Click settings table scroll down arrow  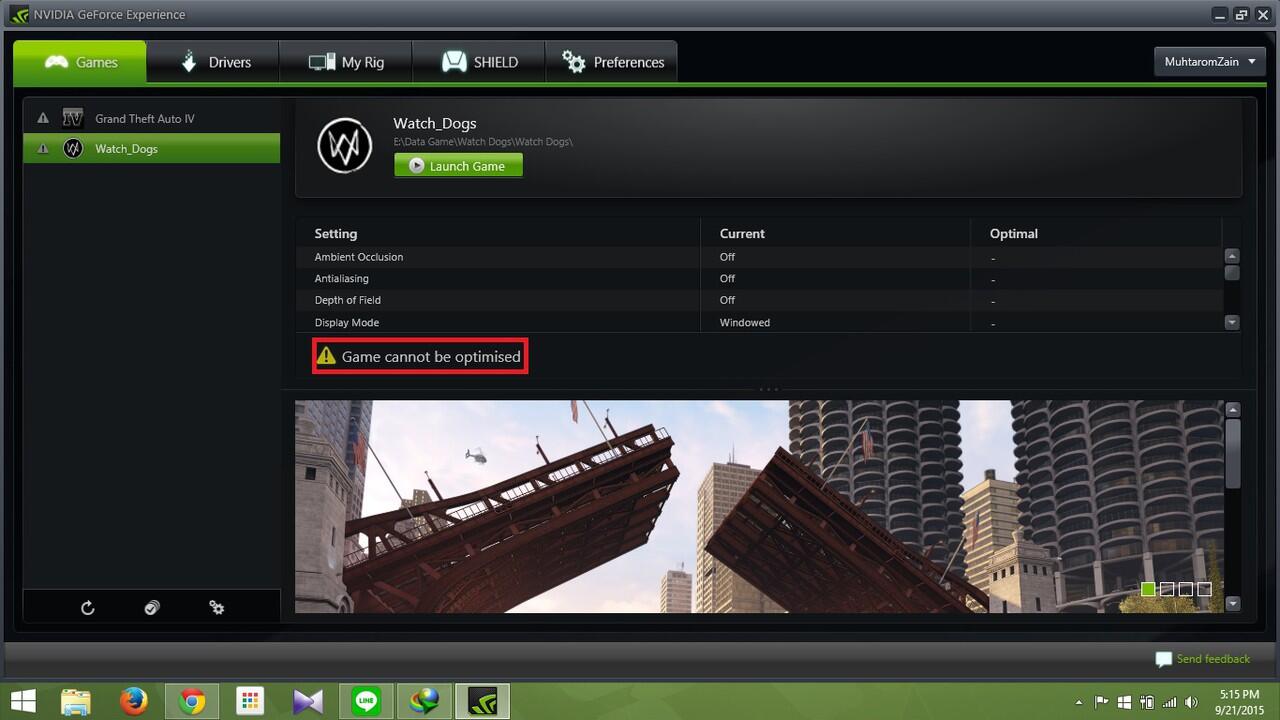coord(1232,322)
